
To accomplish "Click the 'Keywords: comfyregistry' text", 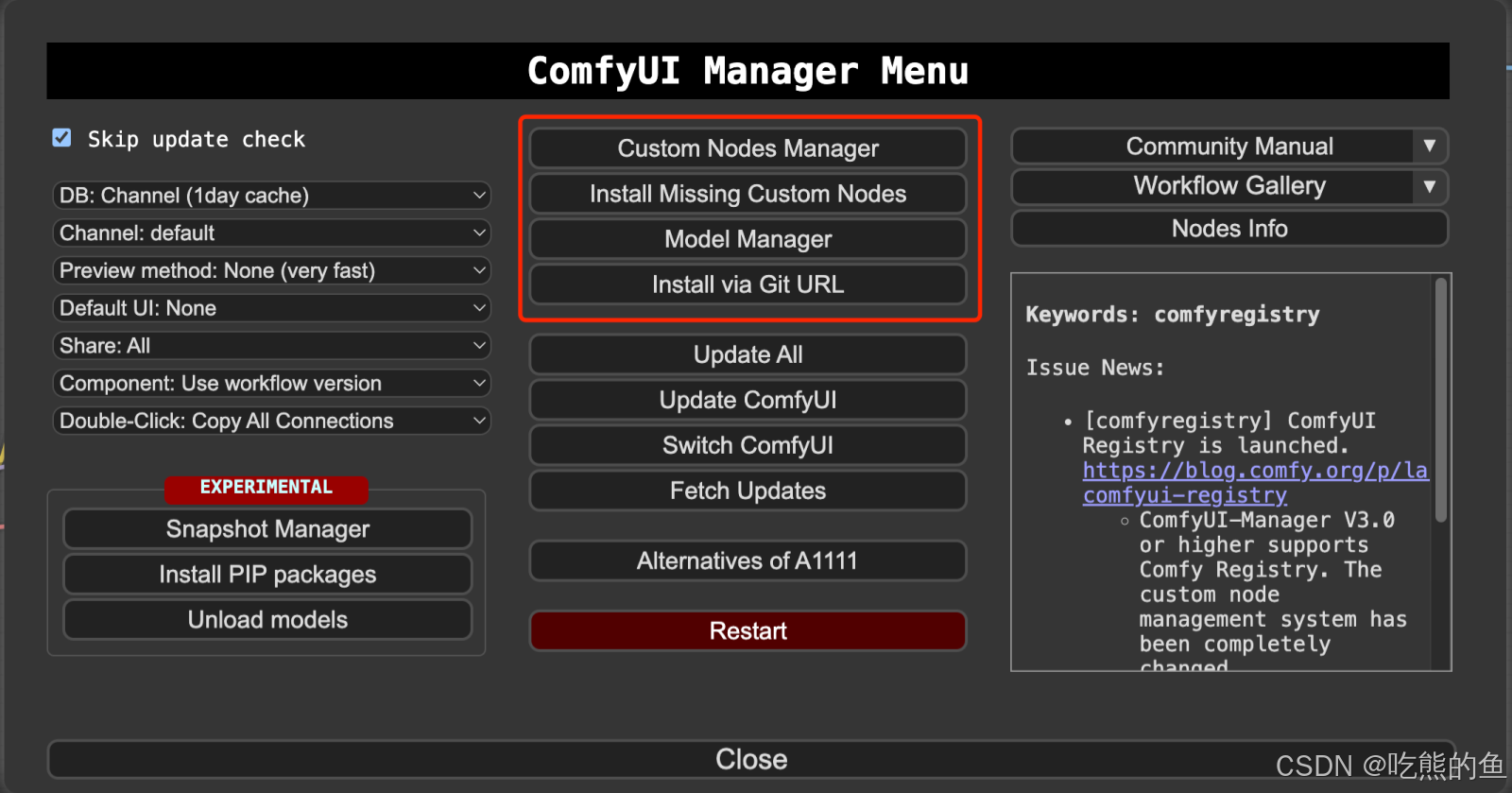I will coord(1173,315).
